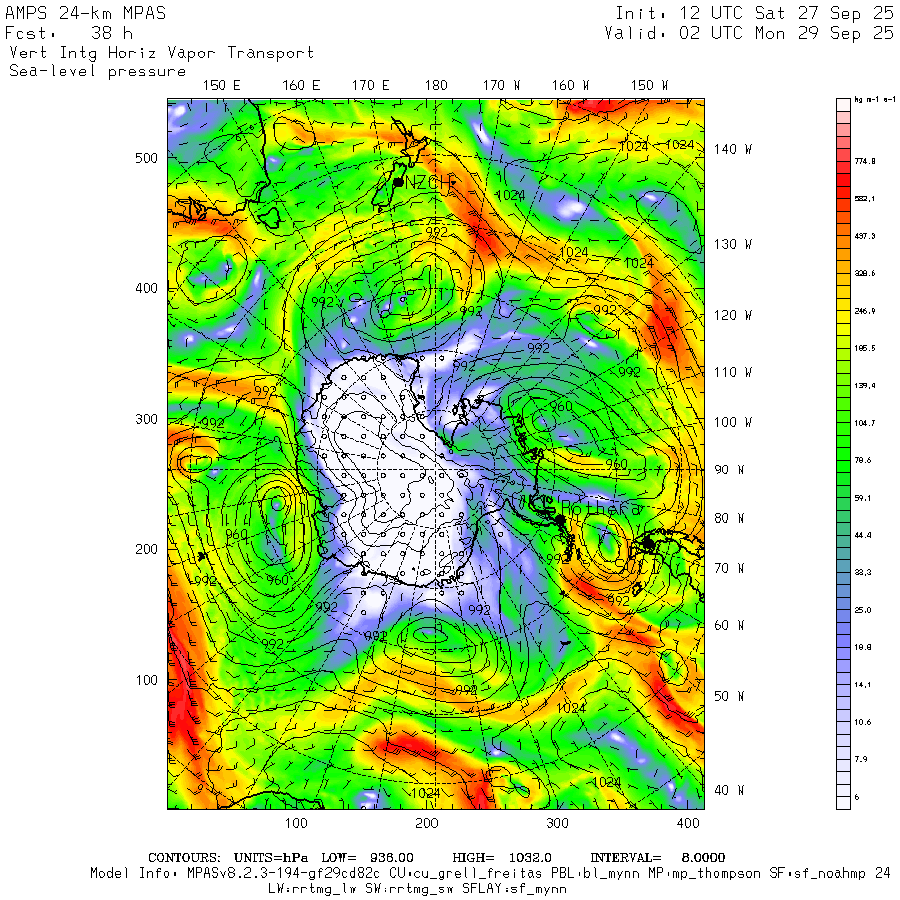Click the '90 W' longitude label

729,470
